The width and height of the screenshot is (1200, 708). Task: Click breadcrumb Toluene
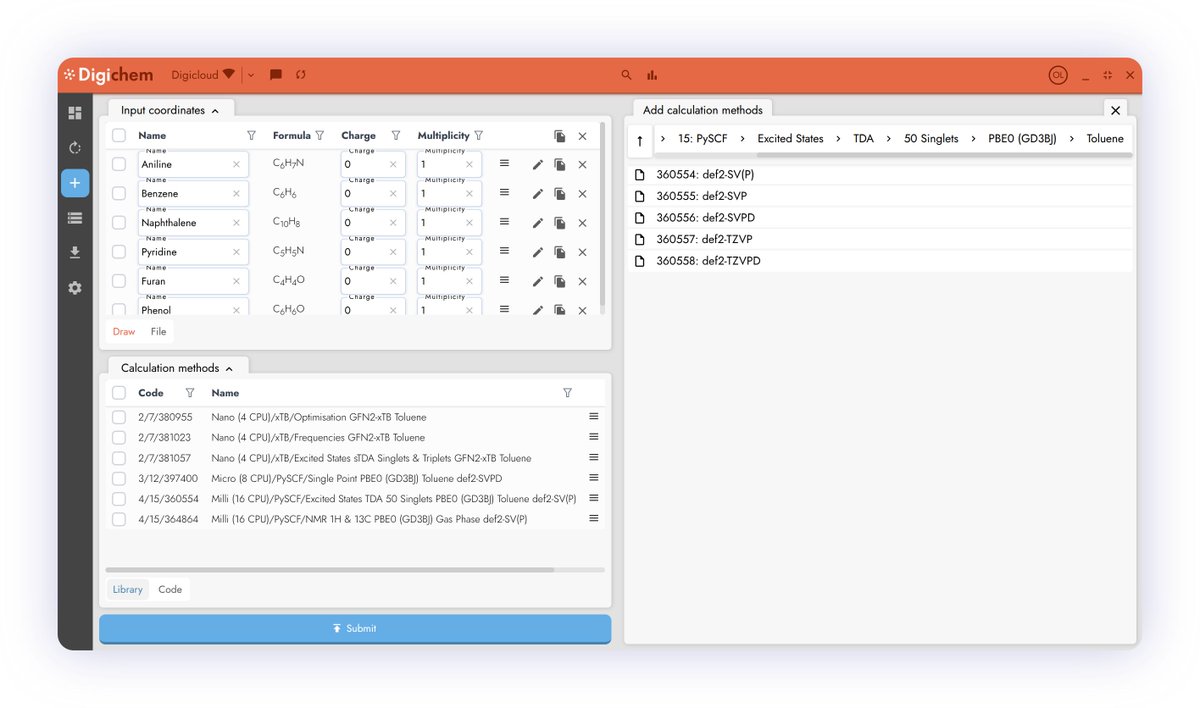point(1105,139)
